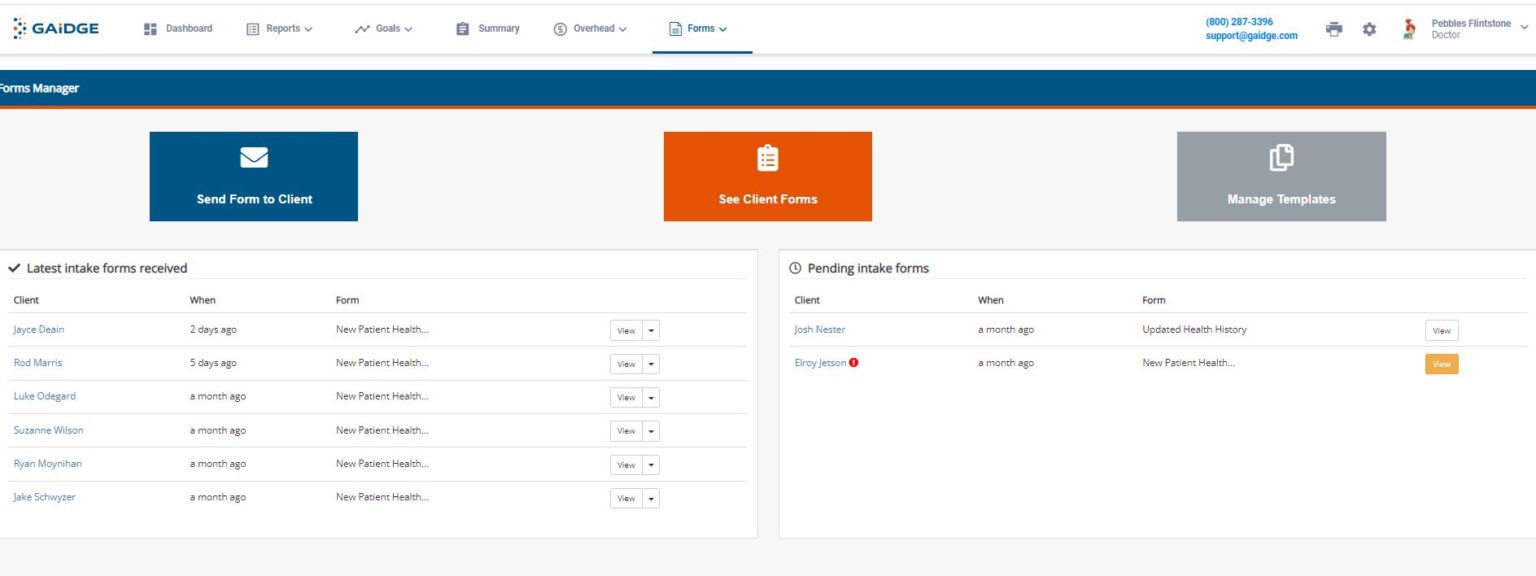
Task: View Josh Nester's pending form
Action: (x=1441, y=331)
